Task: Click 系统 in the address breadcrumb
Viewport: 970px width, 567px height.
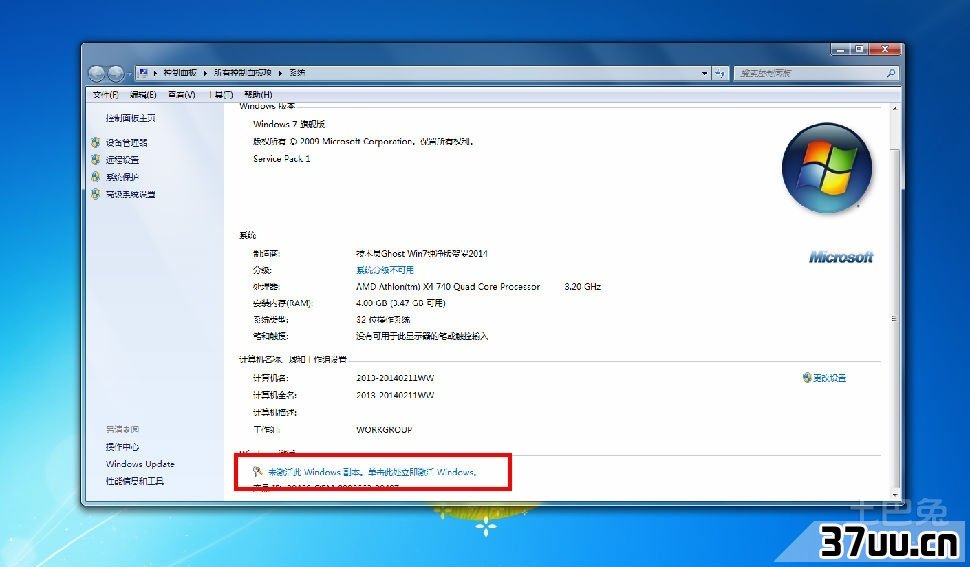Action: coord(298,72)
